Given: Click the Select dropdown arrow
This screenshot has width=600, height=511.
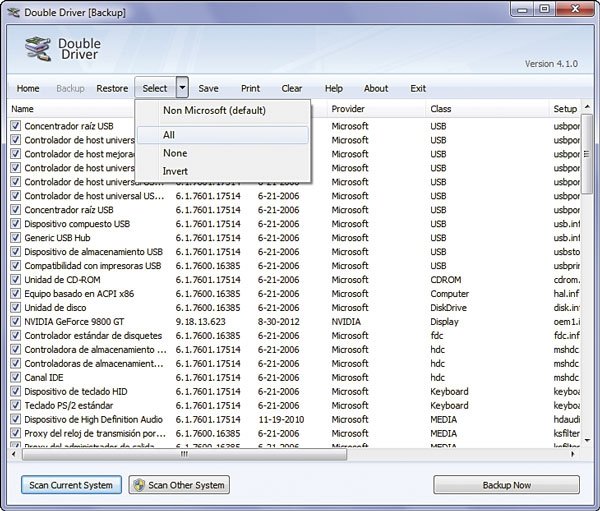Looking at the screenshot, I should (x=182, y=88).
